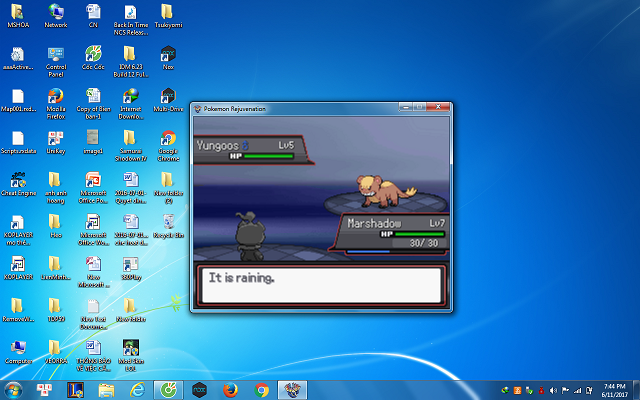
Task: Minimize the Pokemon Rejuvenation window
Action: (x=405, y=107)
